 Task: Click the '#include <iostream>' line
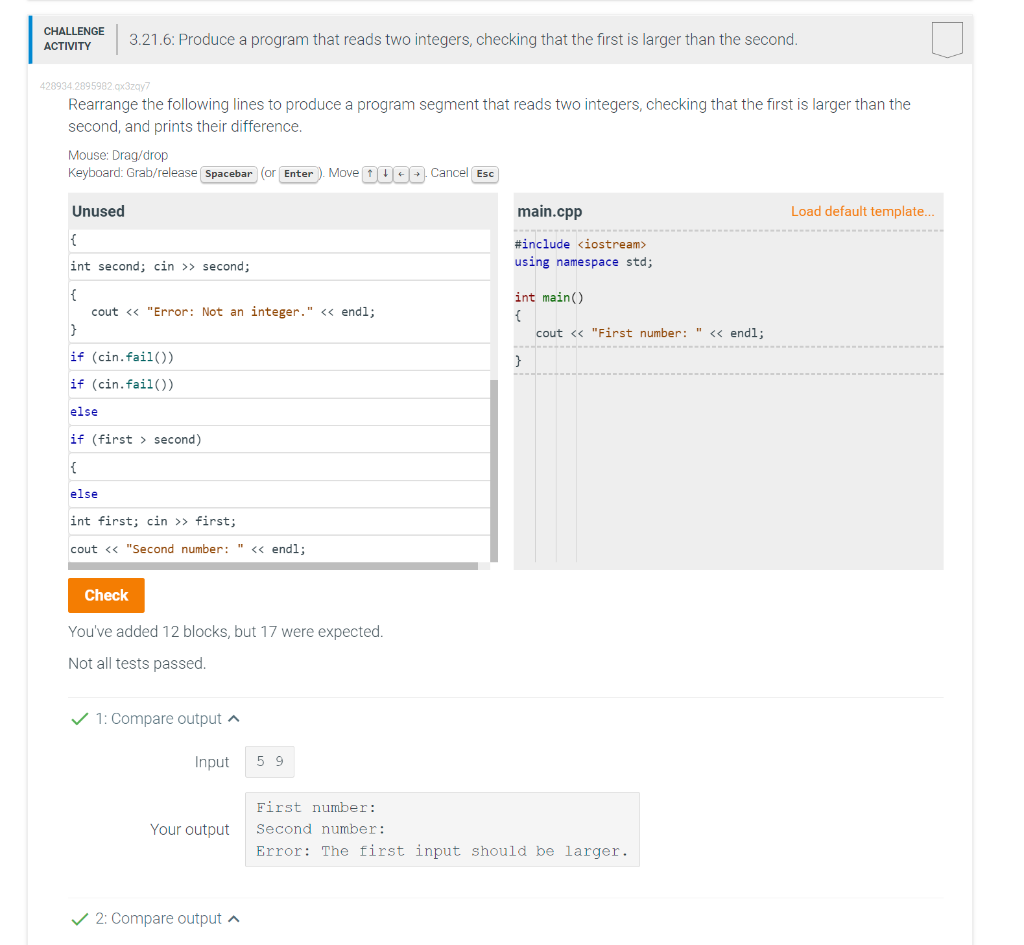click(x=580, y=244)
